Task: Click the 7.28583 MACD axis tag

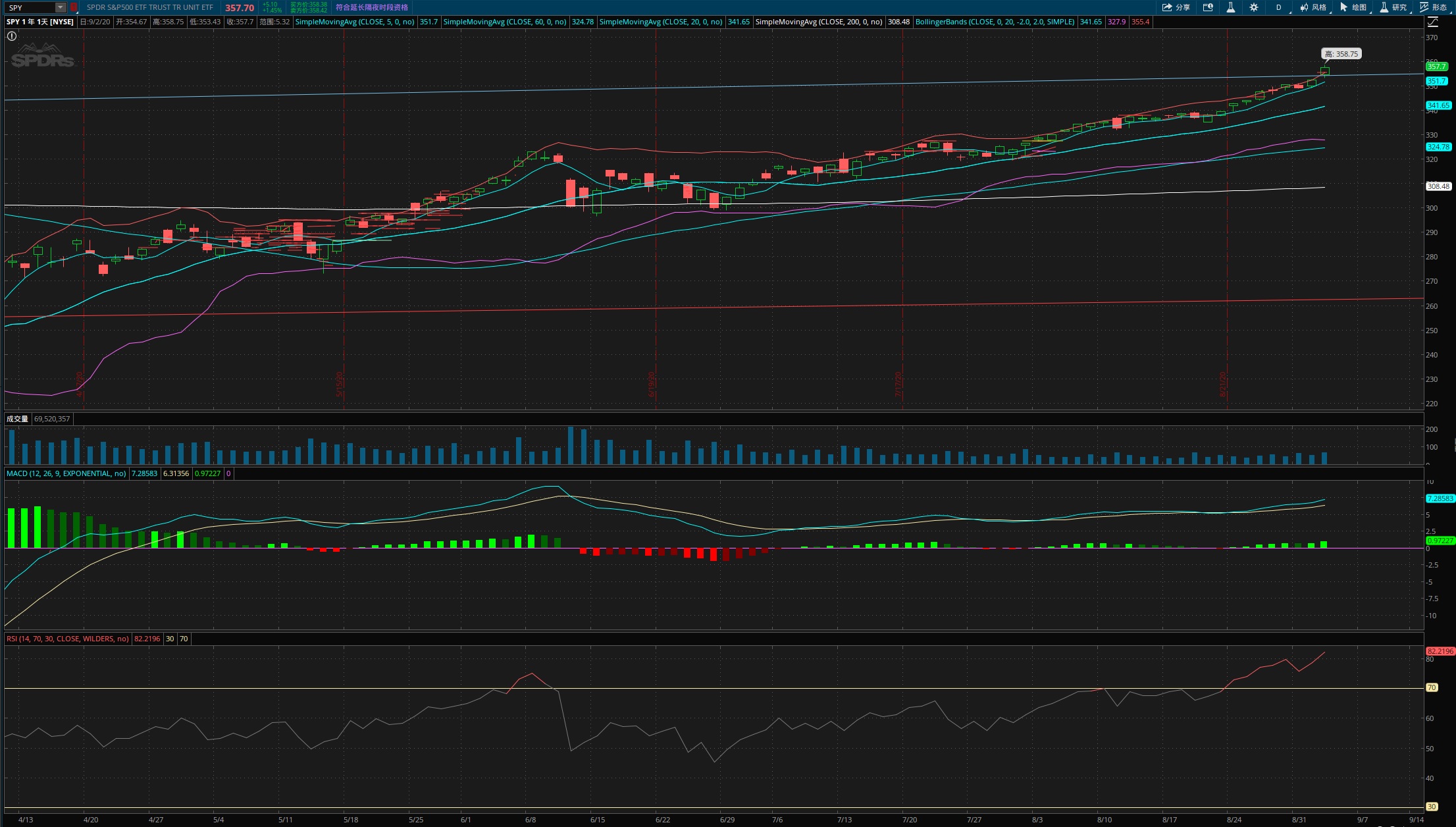Action: click(x=1440, y=498)
